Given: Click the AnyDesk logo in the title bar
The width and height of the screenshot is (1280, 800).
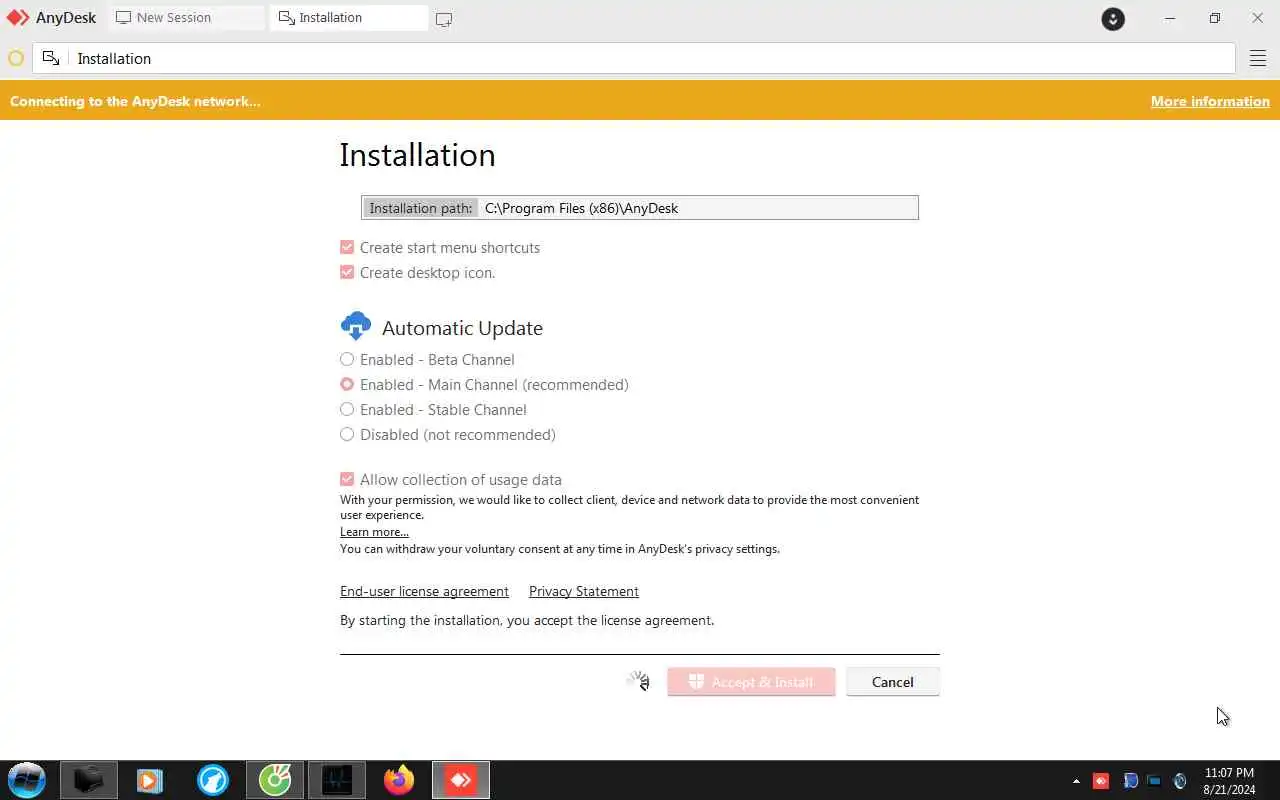Looking at the screenshot, I should pos(18,18).
